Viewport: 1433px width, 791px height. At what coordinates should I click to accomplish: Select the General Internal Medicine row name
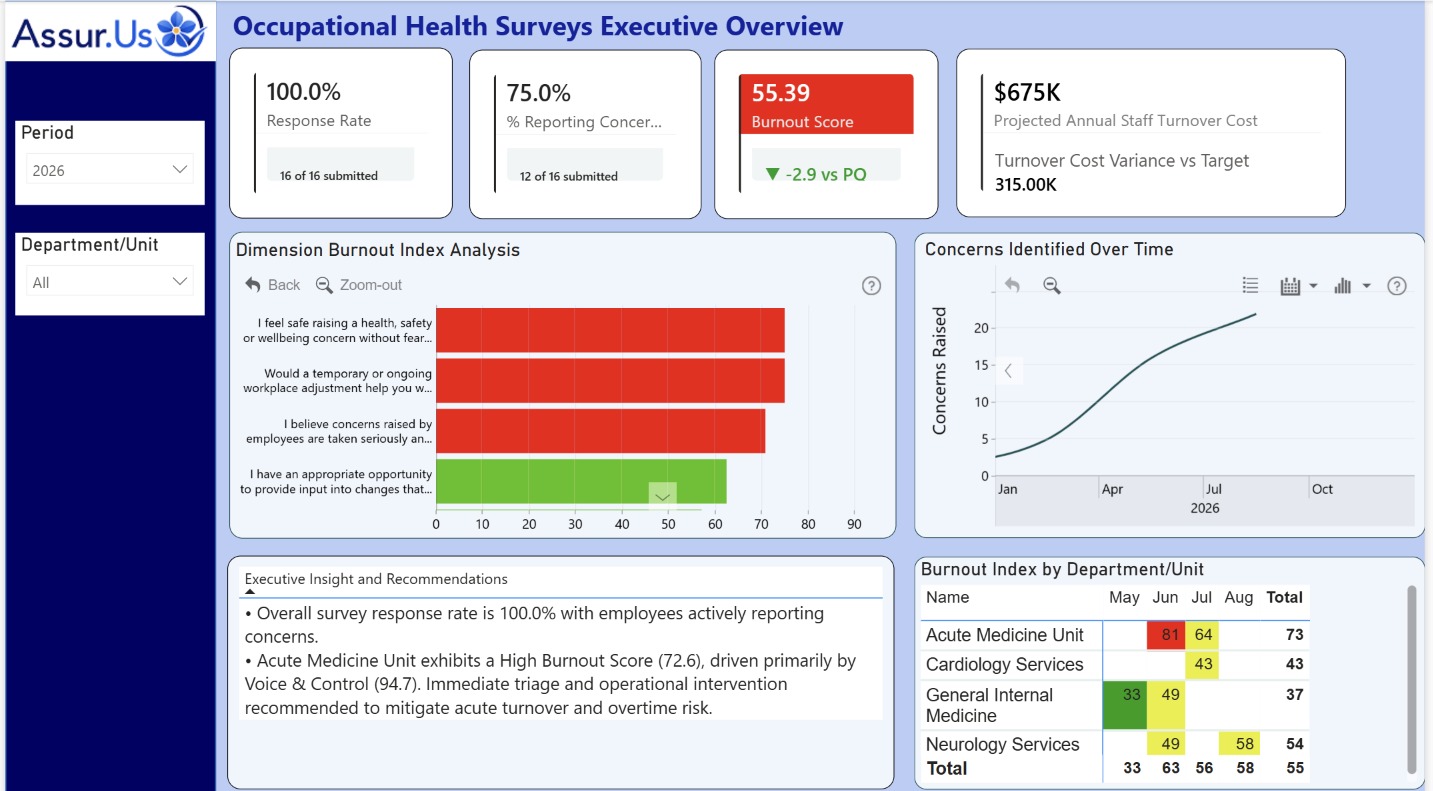coord(990,705)
